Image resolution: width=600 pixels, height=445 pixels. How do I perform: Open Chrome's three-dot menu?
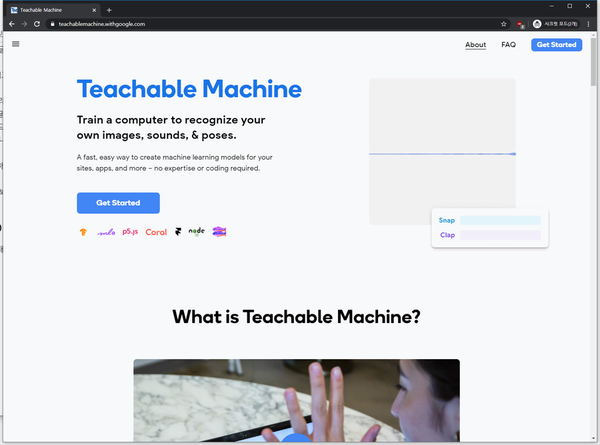click(x=588, y=24)
